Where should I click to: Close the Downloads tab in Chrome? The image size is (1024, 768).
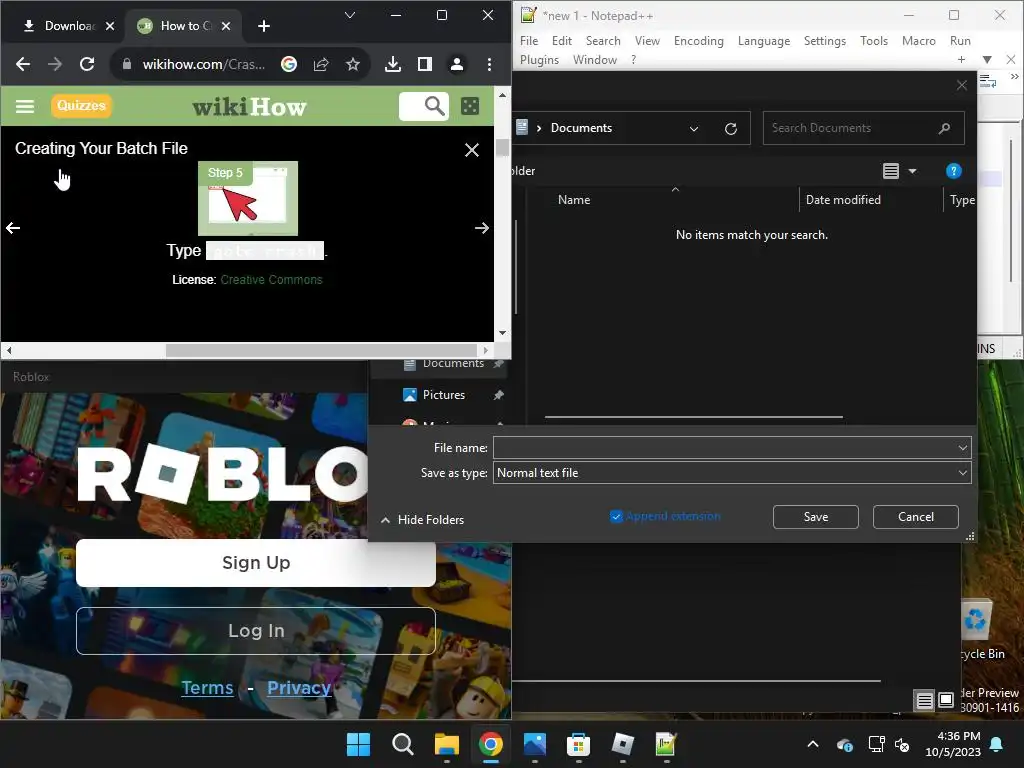click(x=110, y=26)
